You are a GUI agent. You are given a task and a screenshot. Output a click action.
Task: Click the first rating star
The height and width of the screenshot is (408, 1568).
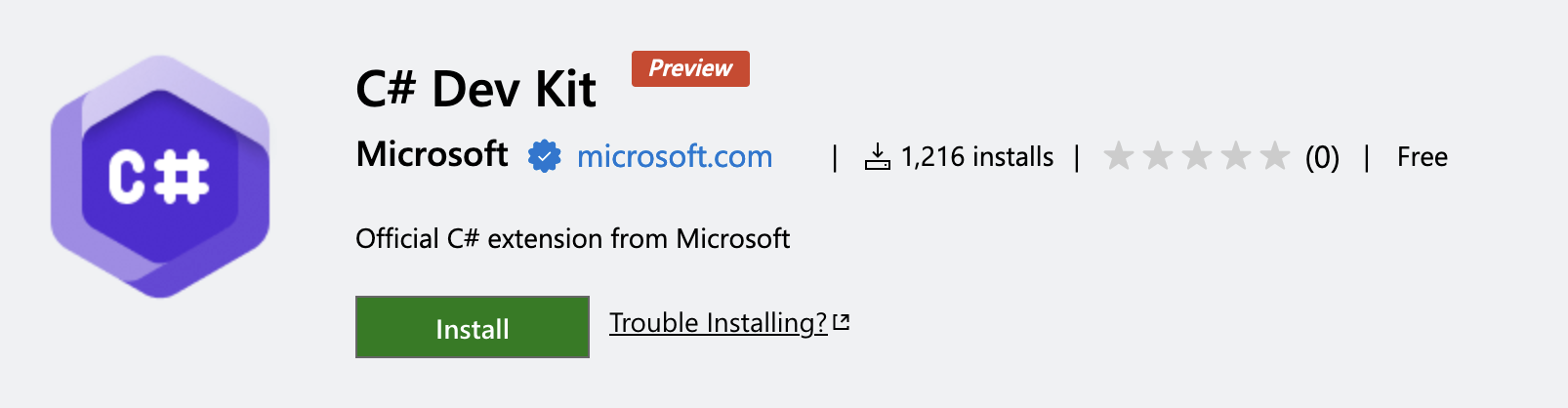click(x=1119, y=155)
